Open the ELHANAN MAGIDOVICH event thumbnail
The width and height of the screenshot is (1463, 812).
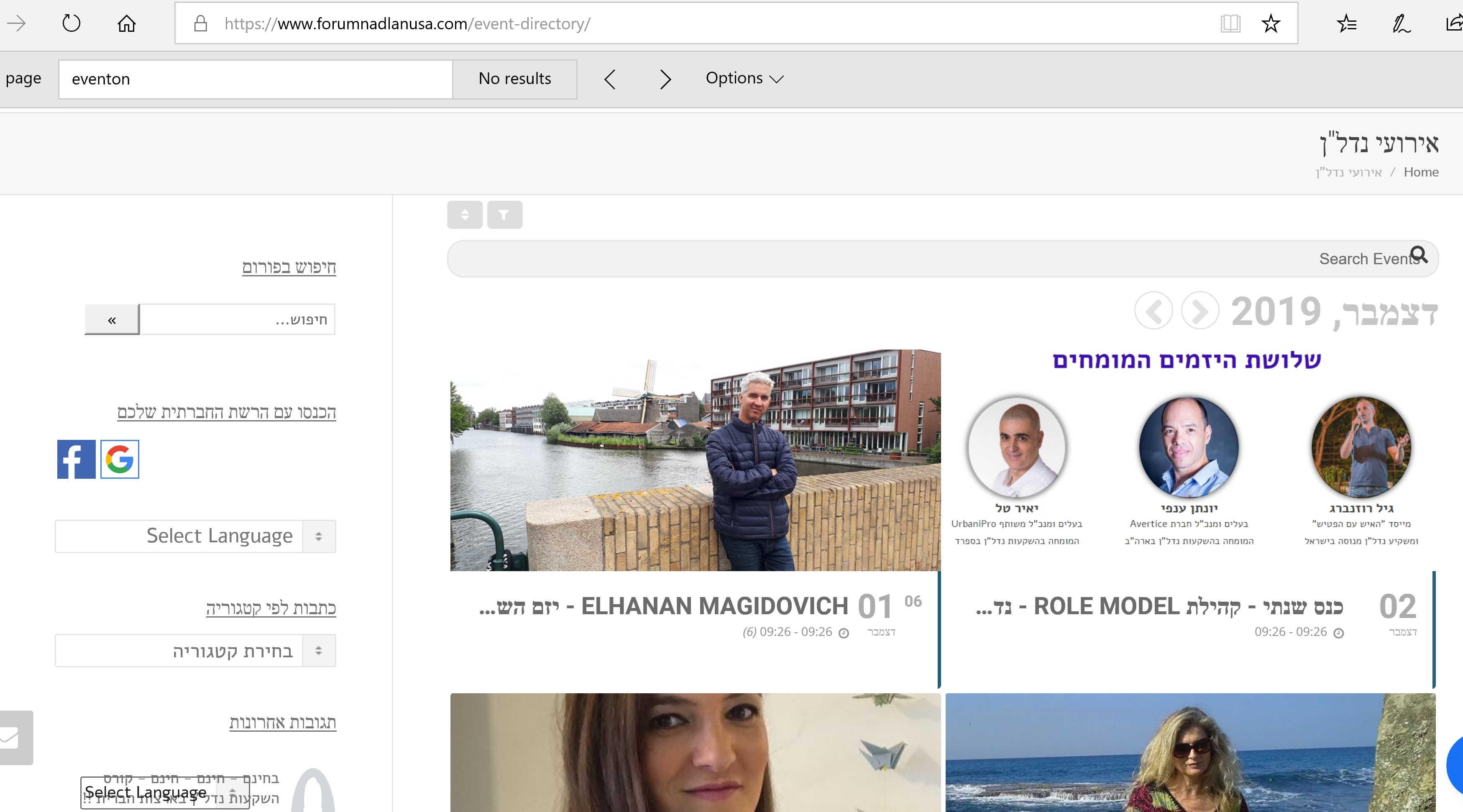click(x=695, y=460)
